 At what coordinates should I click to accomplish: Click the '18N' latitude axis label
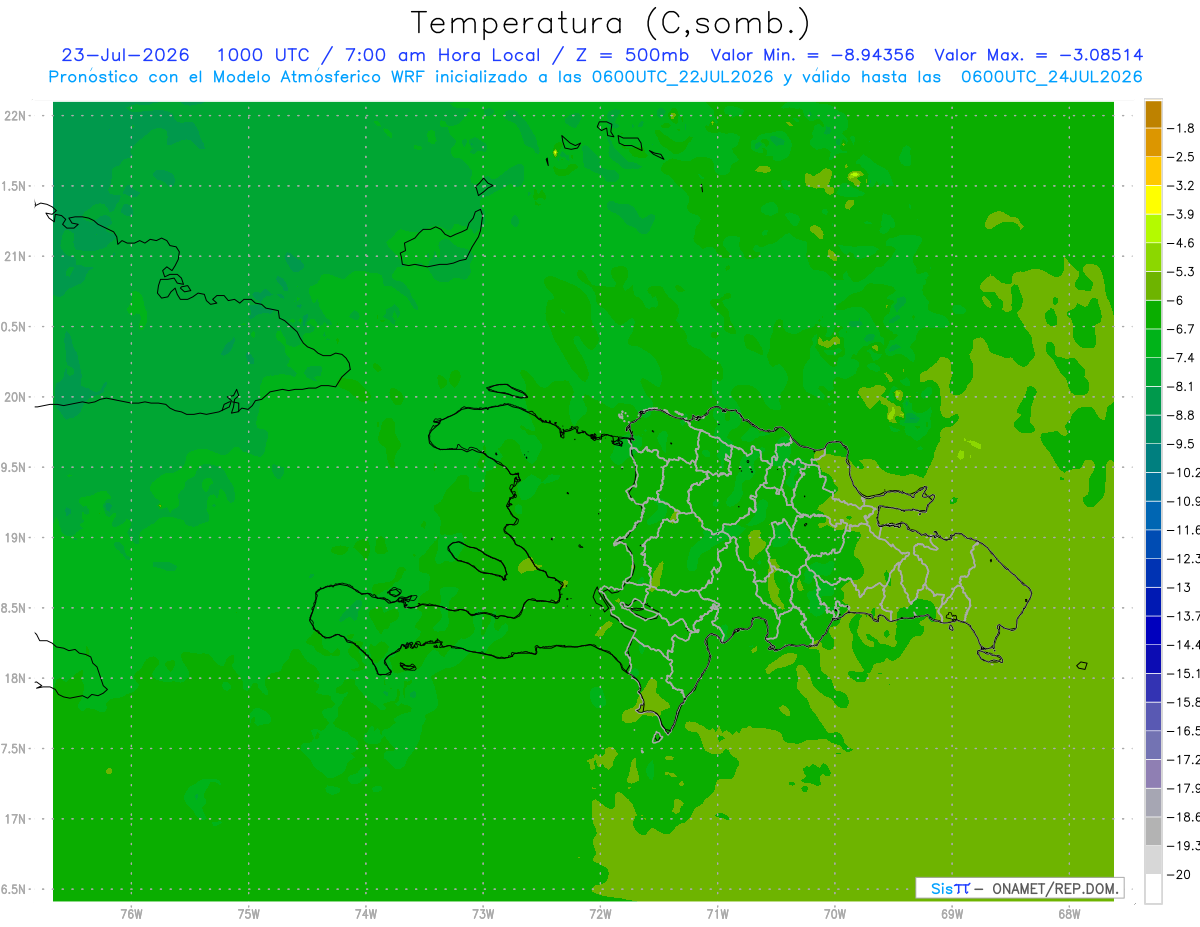click(x=15, y=679)
